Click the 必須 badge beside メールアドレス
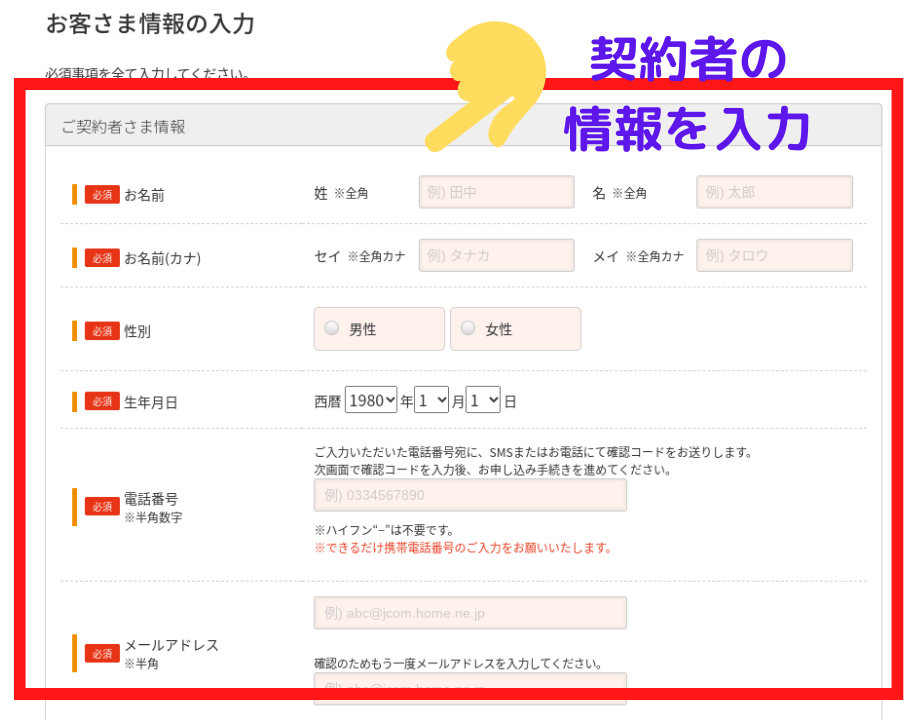Image resolution: width=915 pixels, height=720 pixels. pyautogui.click(x=102, y=653)
